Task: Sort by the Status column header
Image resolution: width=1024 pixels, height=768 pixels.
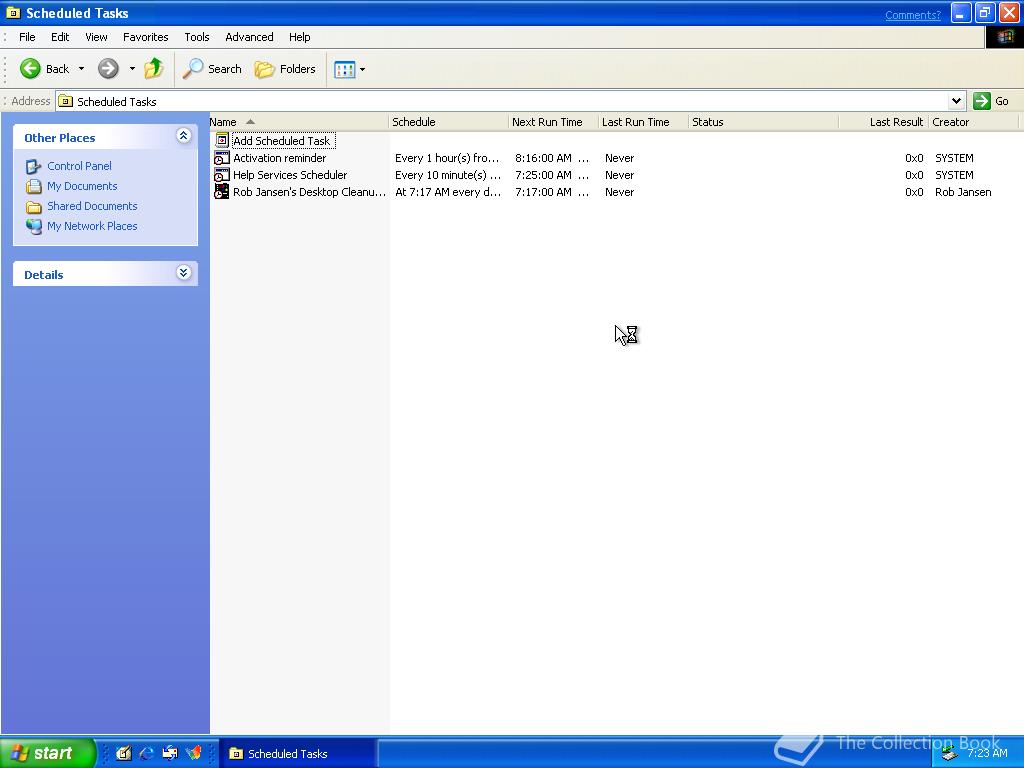Action: click(x=763, y=122)
